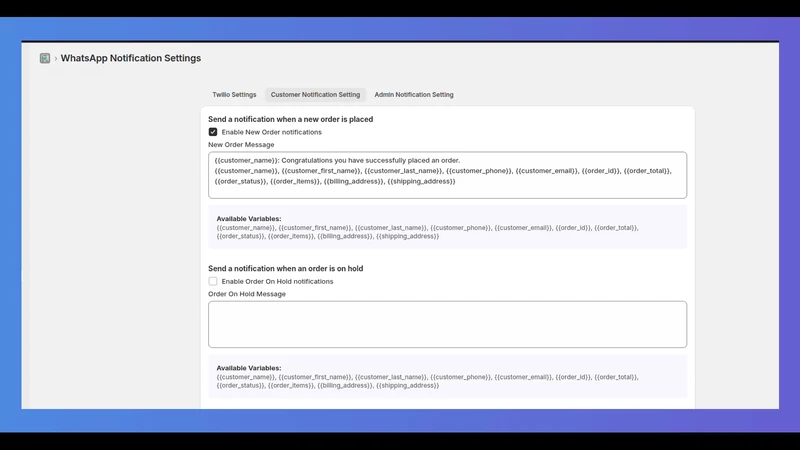The width and height of the screenshot is (800, 450).
Task: Click the Enable New Order notifications label text
Action: (x=271, y=132)
